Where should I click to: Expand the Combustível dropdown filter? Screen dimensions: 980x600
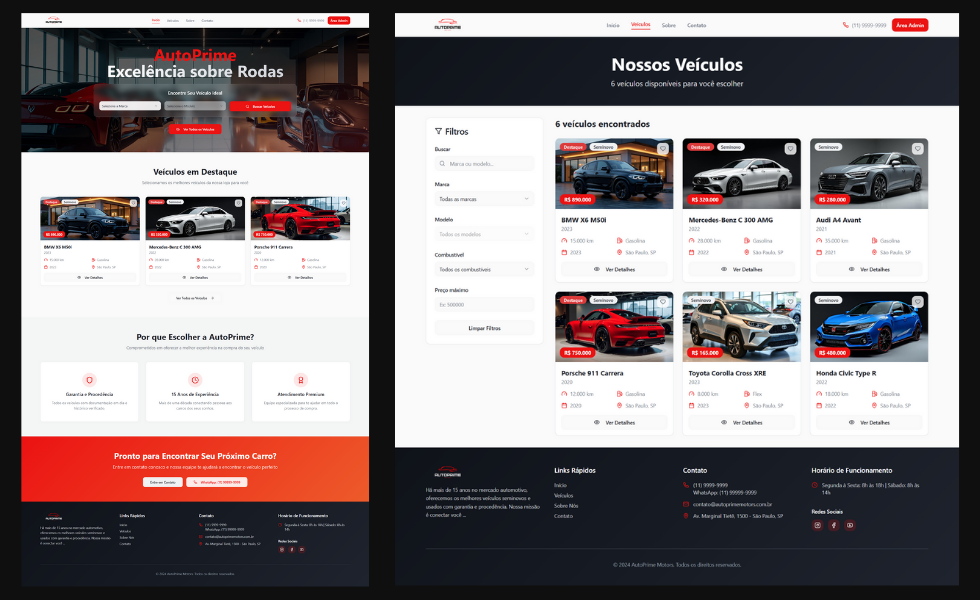click(x=484, y=269)
